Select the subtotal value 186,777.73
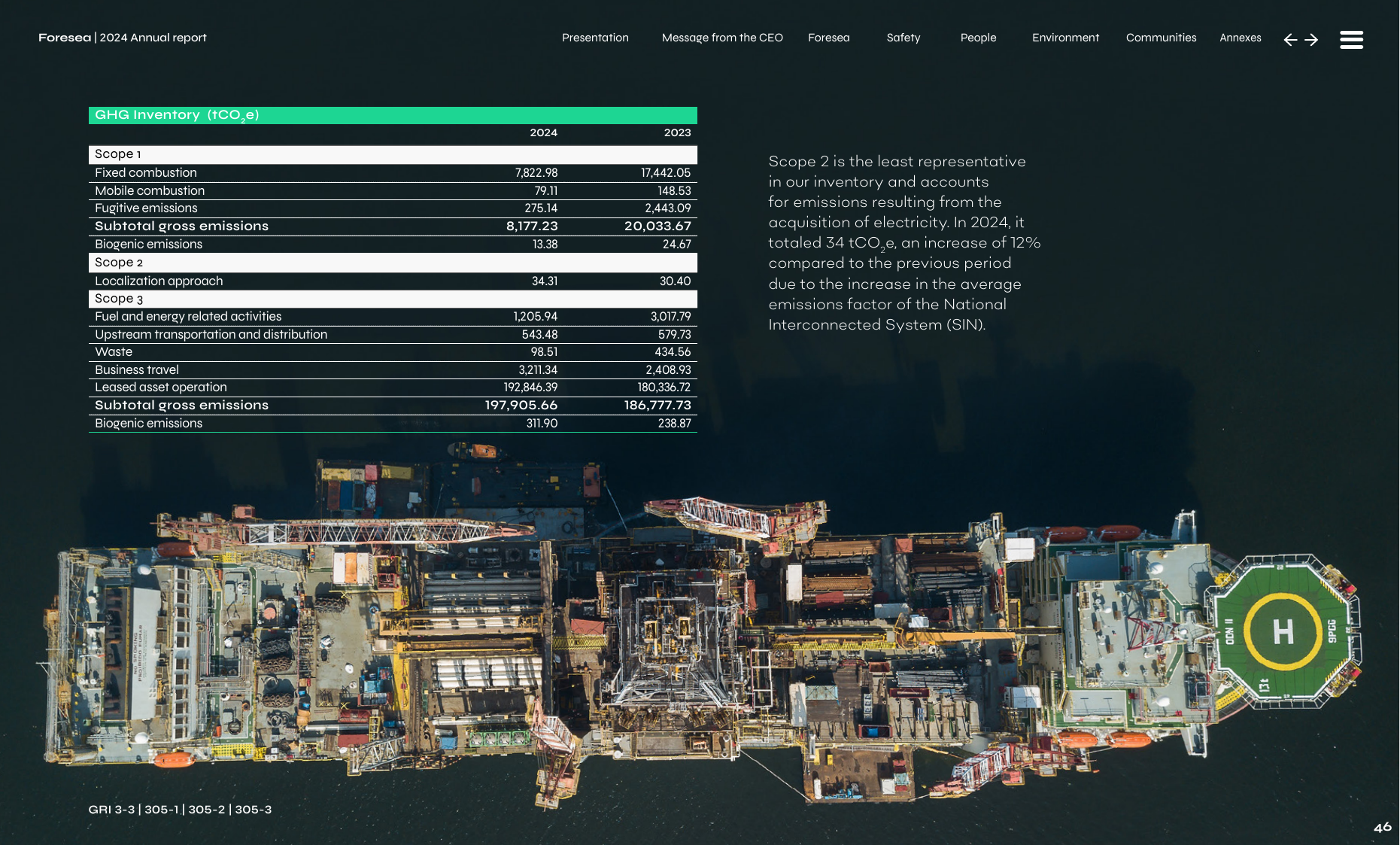The image size is (1400, 845). point(657,405)
